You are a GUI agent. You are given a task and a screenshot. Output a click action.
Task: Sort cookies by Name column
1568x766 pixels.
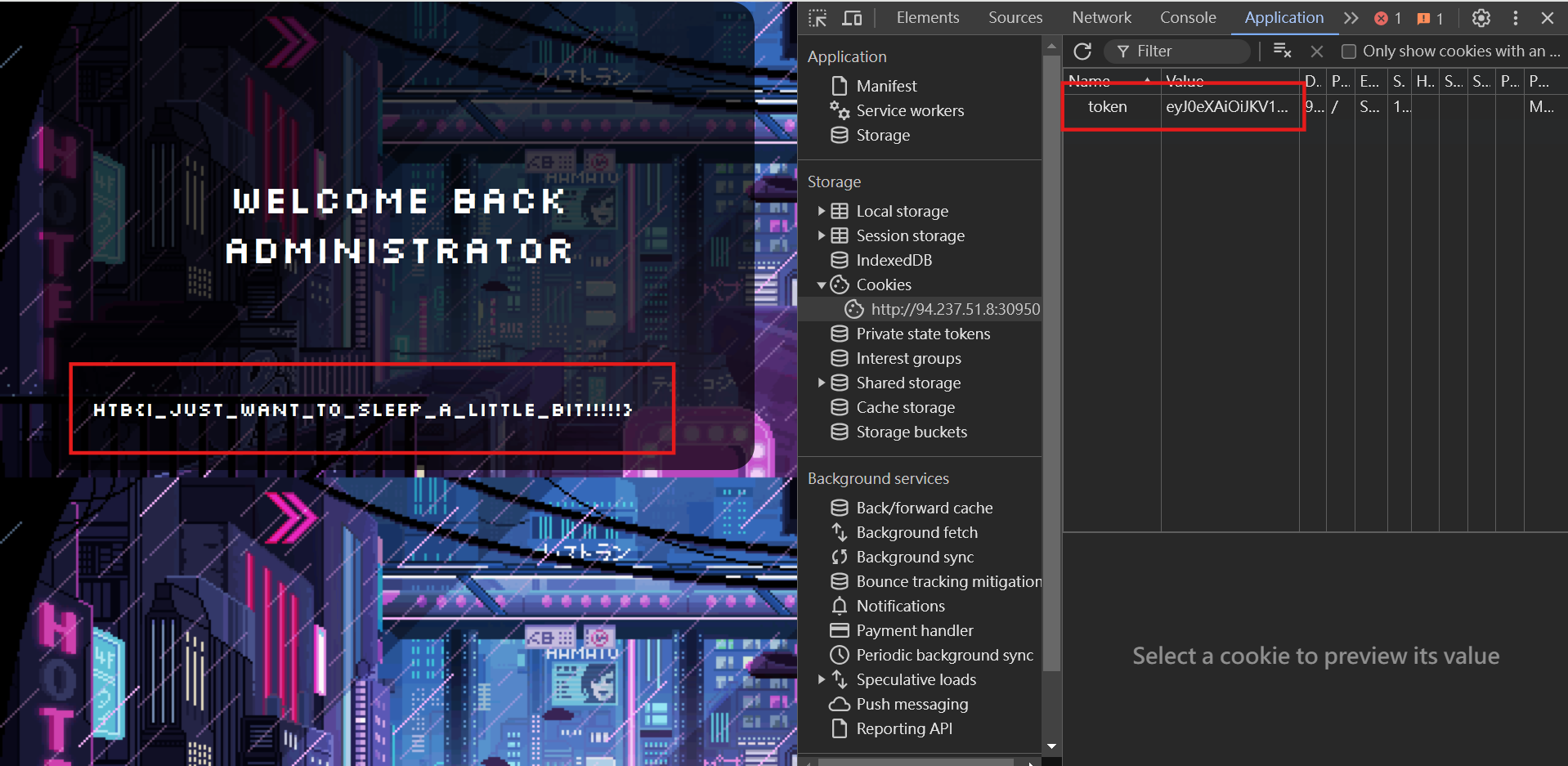1112,81
